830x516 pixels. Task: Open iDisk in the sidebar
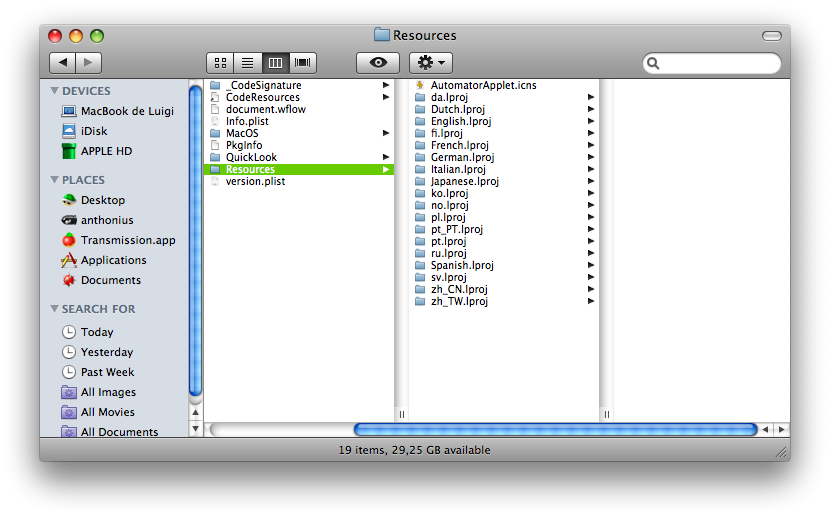point(85,131)
